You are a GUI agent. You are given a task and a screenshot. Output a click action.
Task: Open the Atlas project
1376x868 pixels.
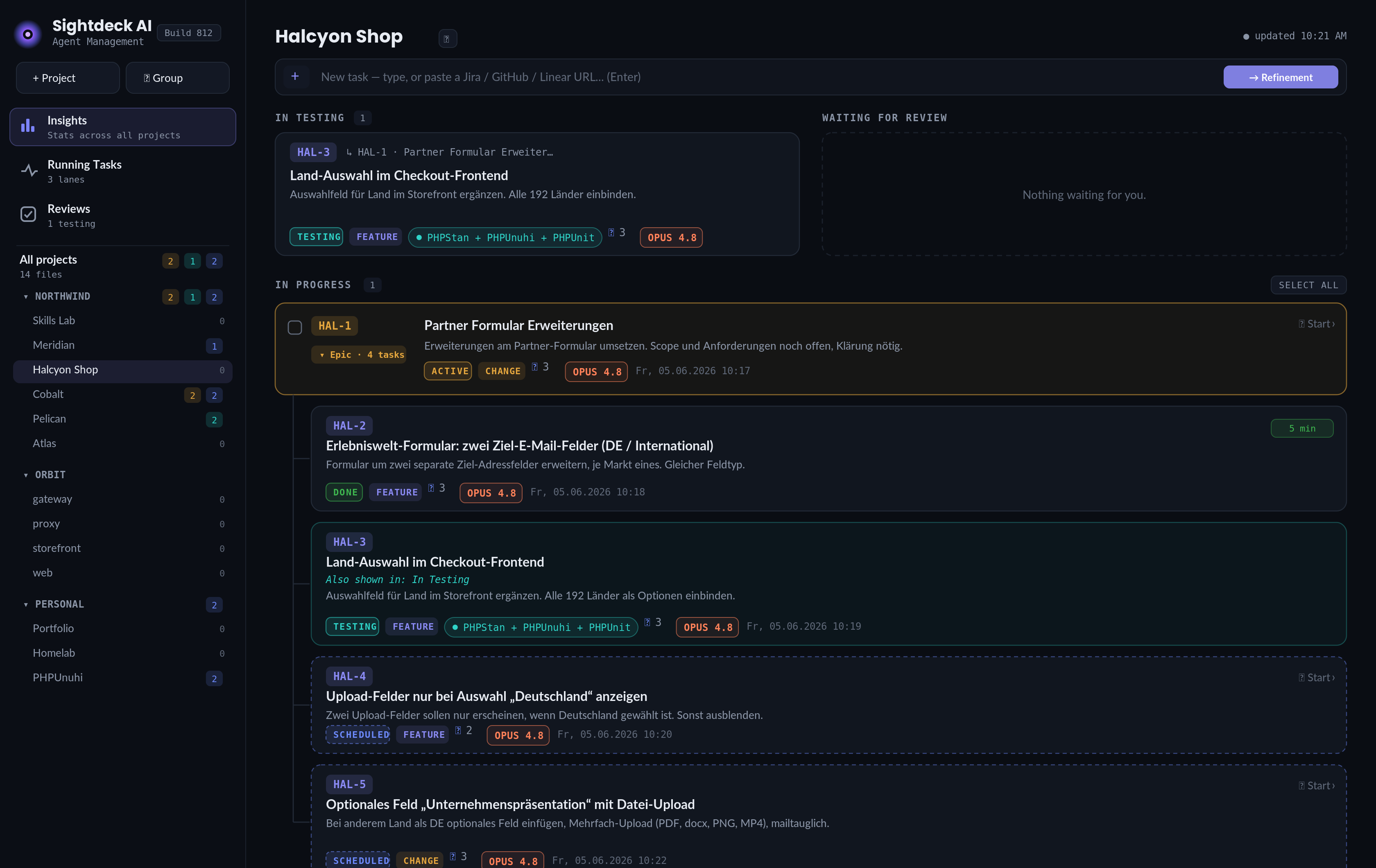coord(123,443)
